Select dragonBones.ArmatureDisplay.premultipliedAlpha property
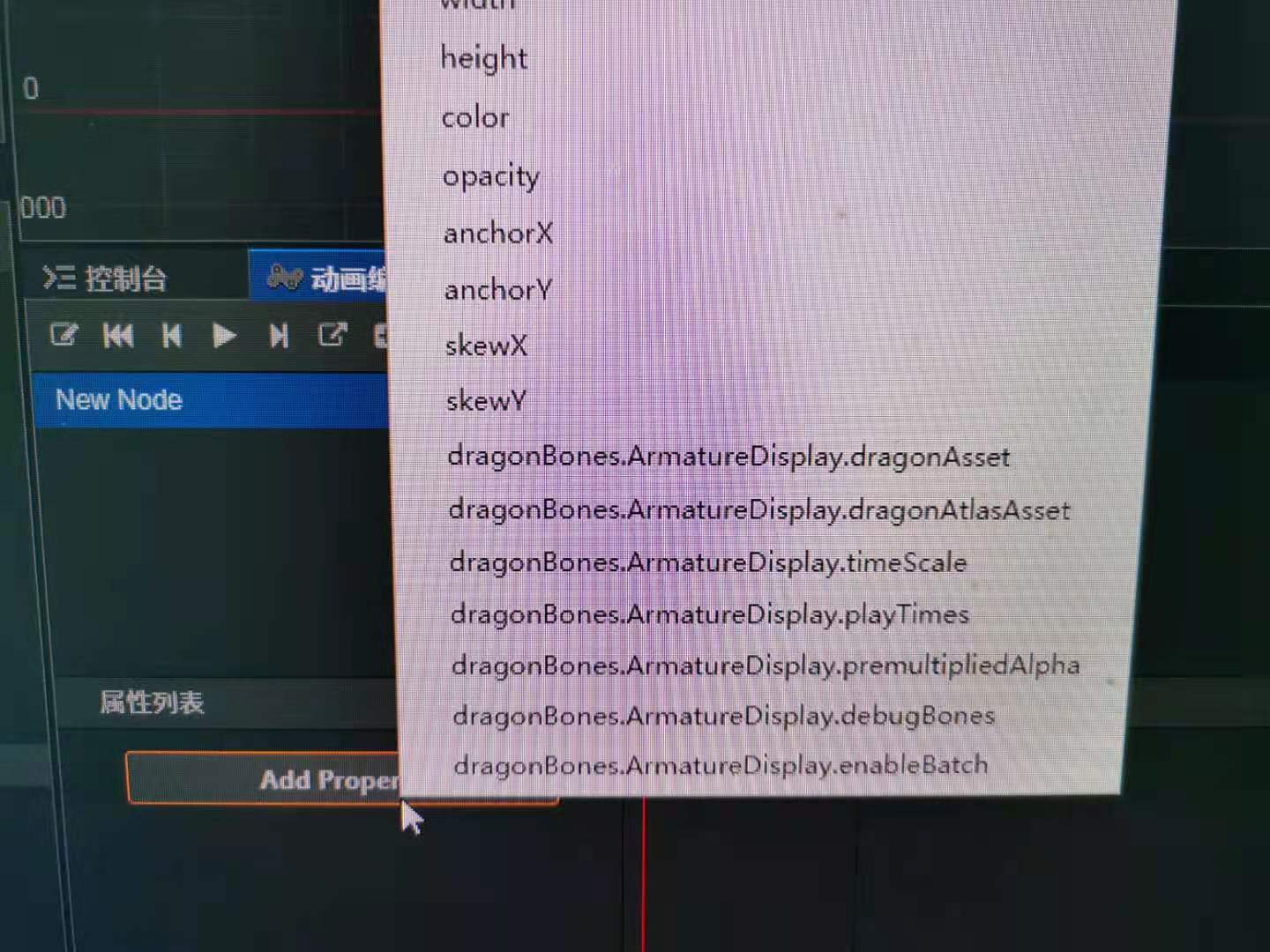Viewport: 1270px width, 952px height. click(766, 665)
